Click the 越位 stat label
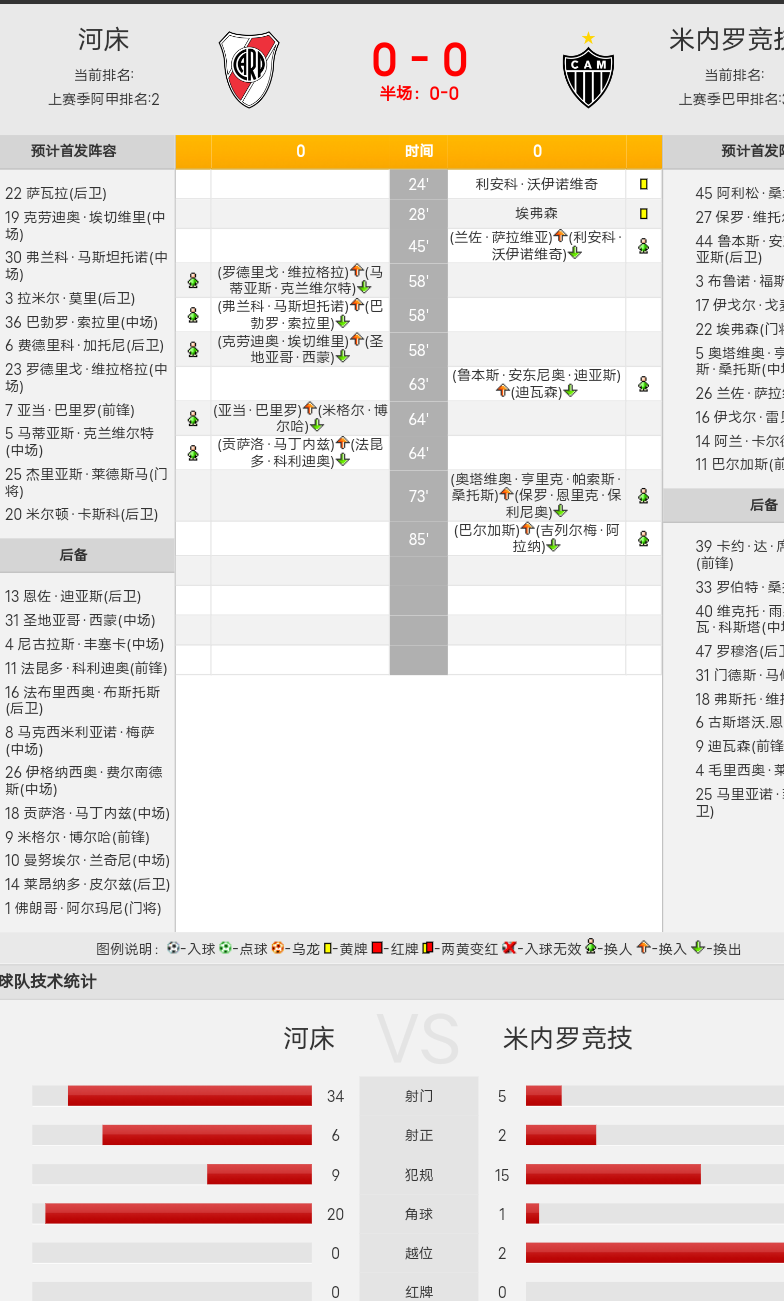Screen dimensions: 784x1301 pos(419,1253)
